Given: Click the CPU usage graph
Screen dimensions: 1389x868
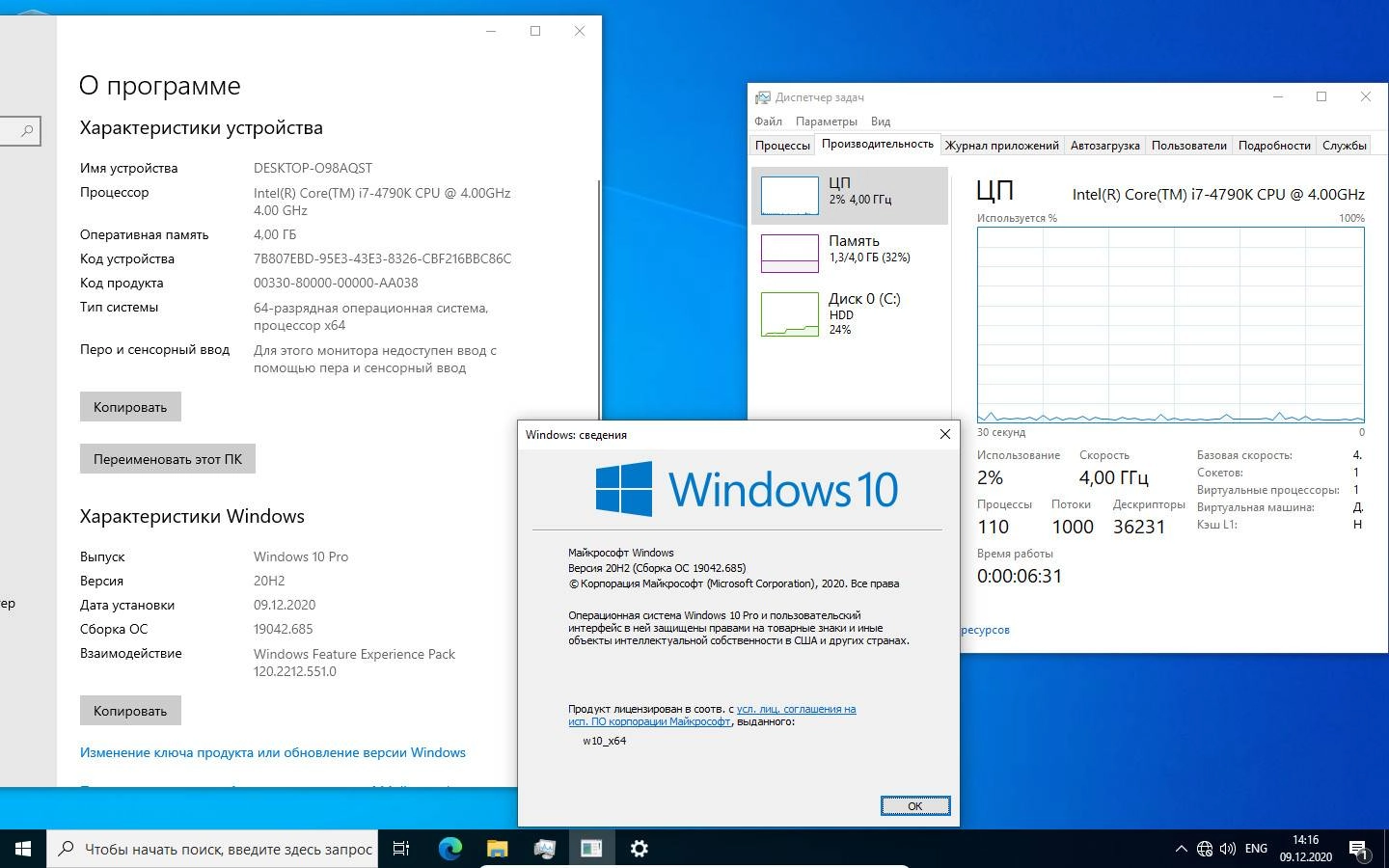Looking at the screenshot, I should tap(1170, 325).
